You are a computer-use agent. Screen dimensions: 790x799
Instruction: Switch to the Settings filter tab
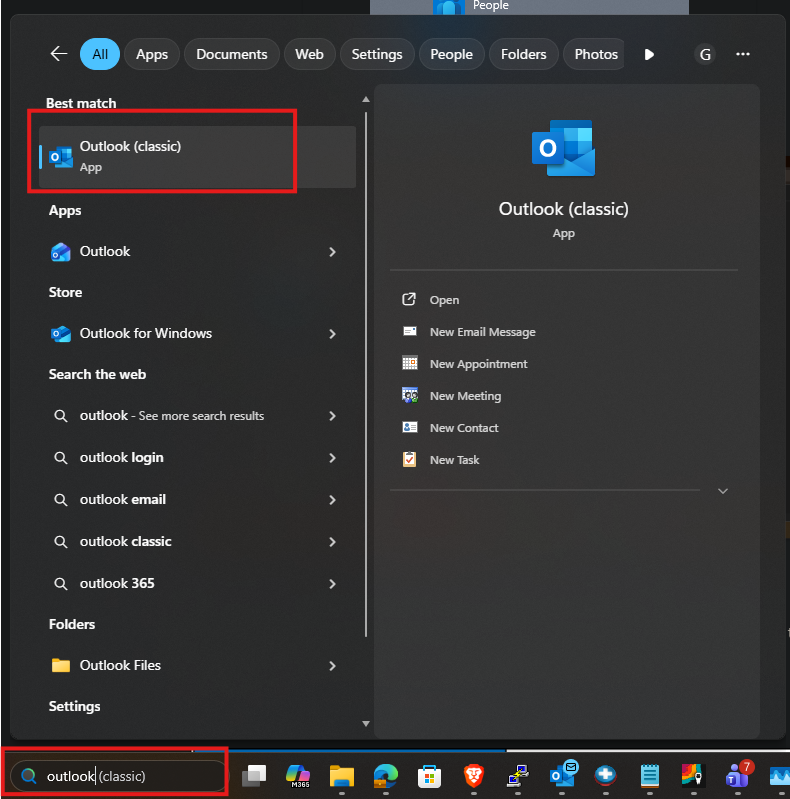(377, 54)
